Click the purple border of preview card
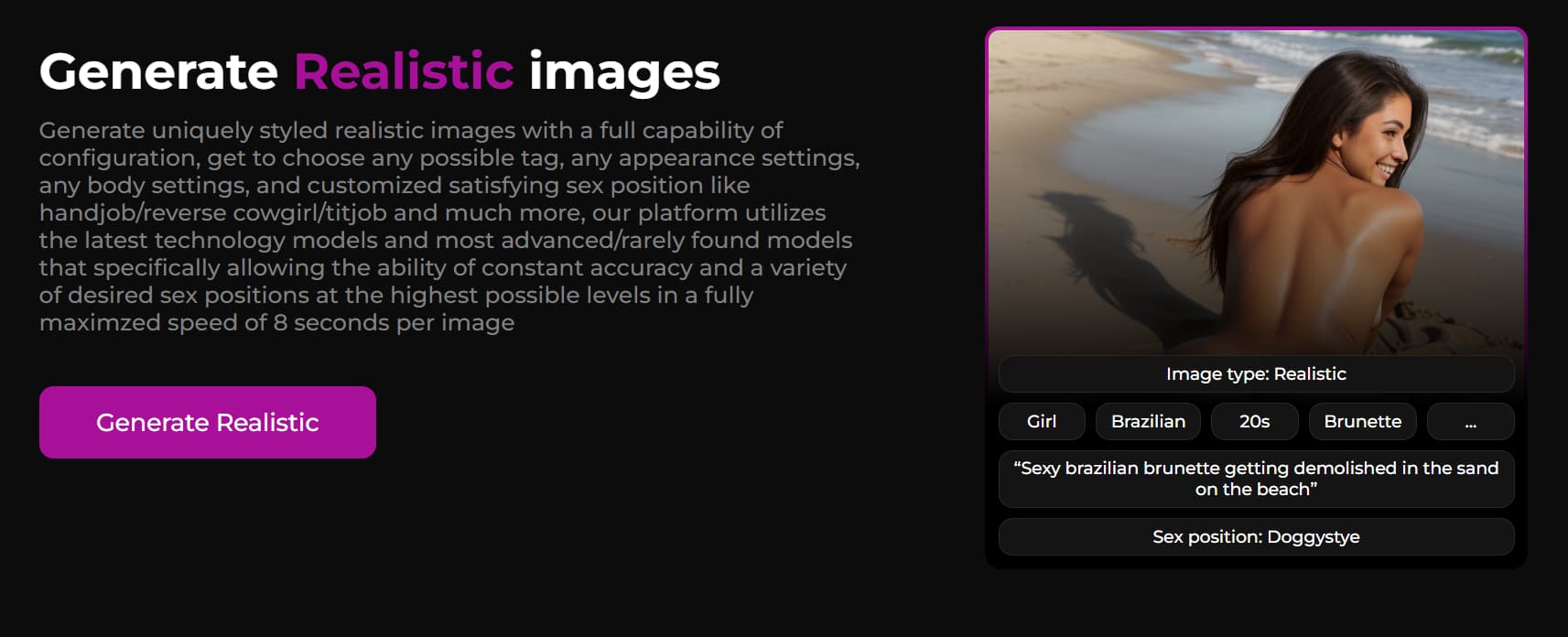The height and width of the screenshot is (637, 1568). coord(1256,28)
